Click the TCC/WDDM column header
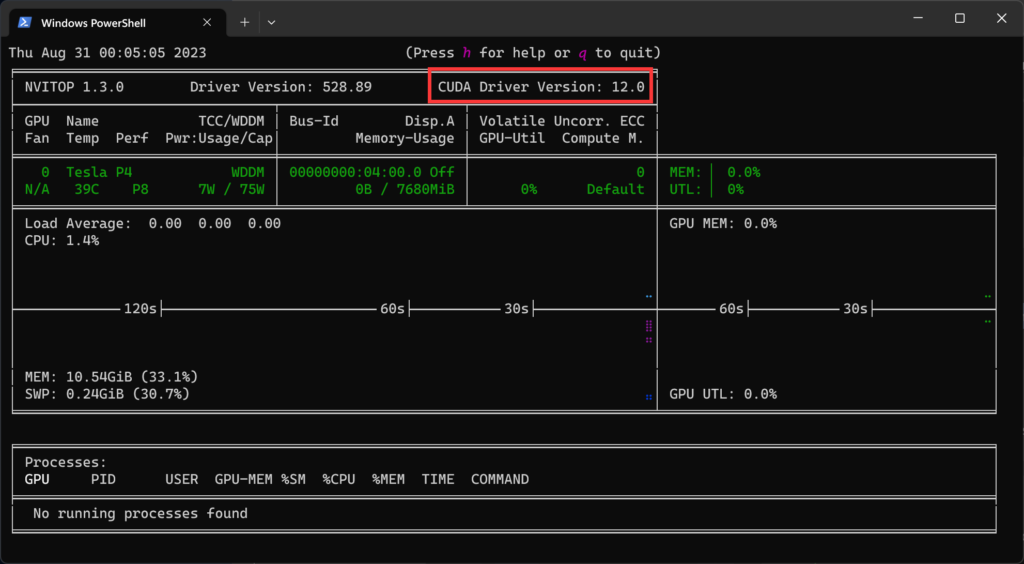This screenshot has width=1024, height=564. 231,121
